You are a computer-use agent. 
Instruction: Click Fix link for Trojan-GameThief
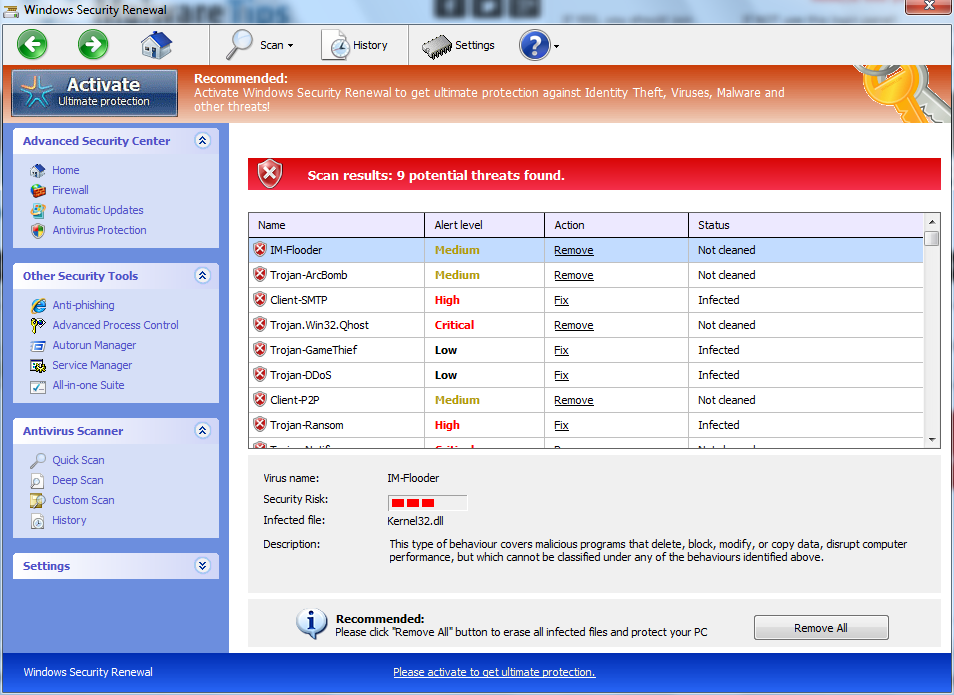pyautogui.click(x=562, y=350)
